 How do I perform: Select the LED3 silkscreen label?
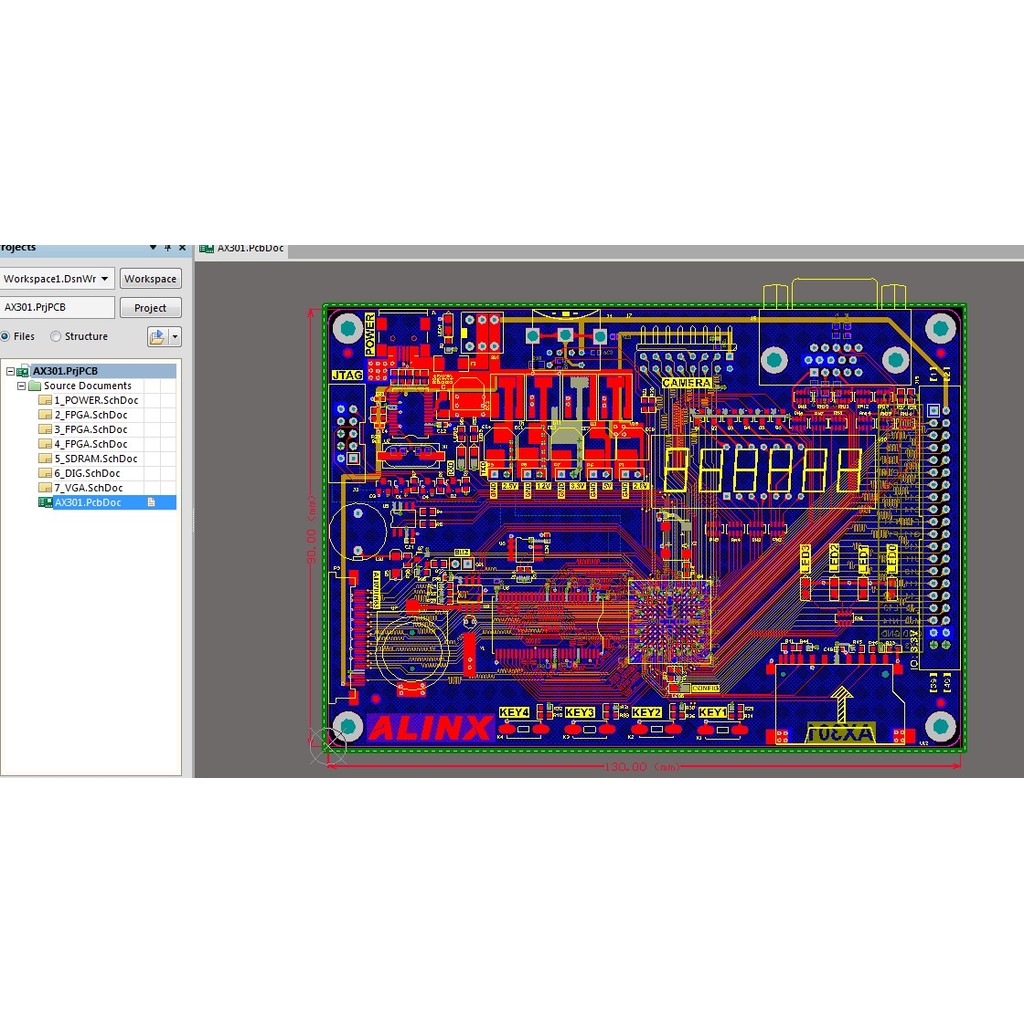tap(805, 560)
